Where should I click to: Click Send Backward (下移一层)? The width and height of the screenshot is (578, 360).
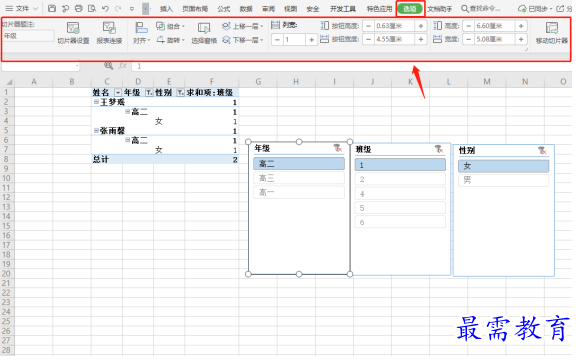click(242, 40)
